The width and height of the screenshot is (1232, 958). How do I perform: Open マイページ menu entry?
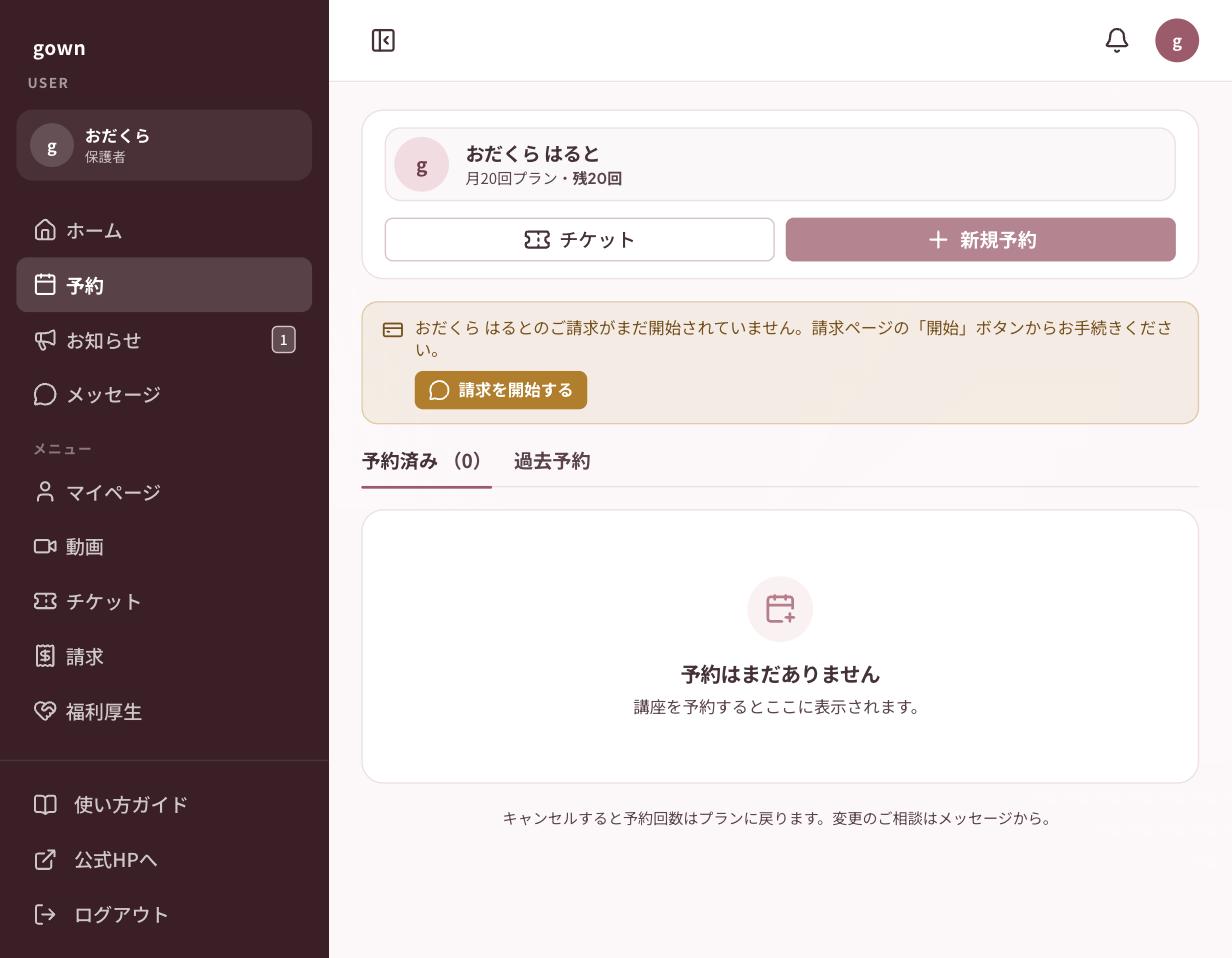click(164, 491)
